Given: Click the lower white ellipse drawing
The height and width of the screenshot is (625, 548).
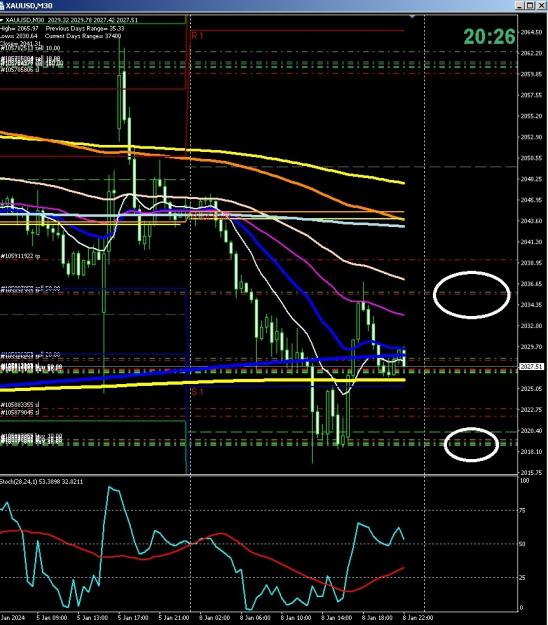Looking at the screenshot, I should click(471, 444).
